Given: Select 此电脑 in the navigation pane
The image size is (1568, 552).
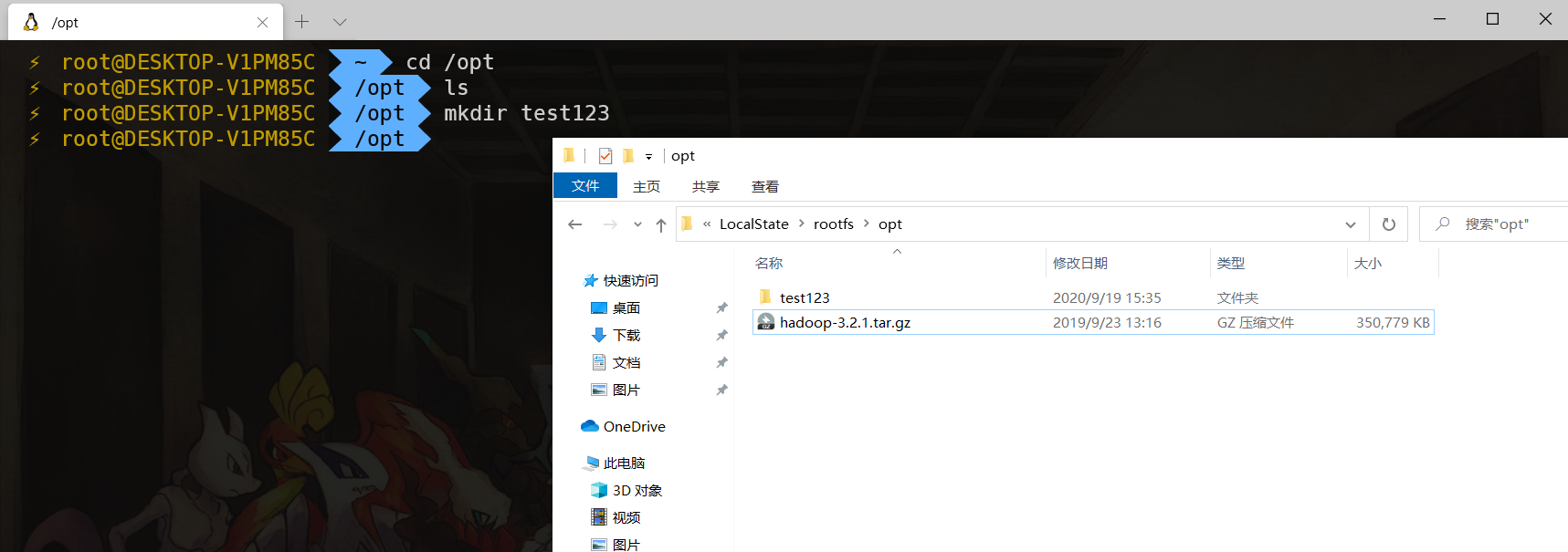Looking at the screenshot, I should point(625,463).
